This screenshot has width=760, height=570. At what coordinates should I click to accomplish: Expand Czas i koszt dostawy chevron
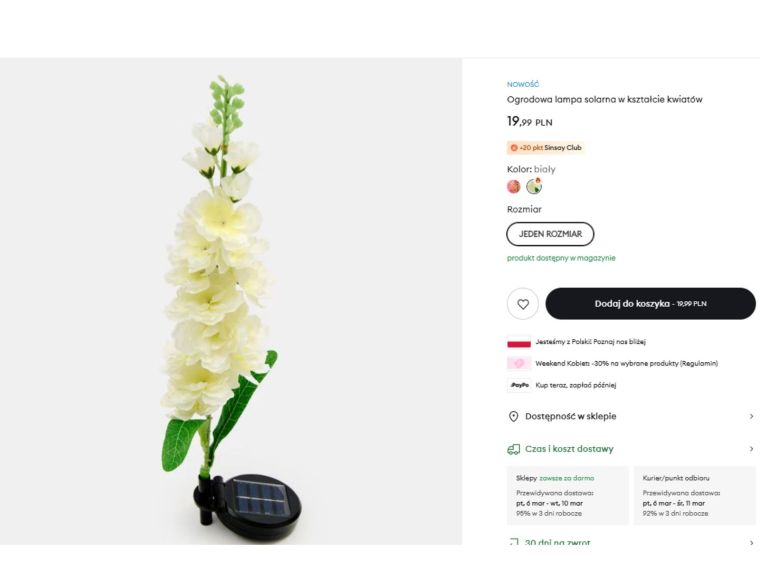pyautogui.click(x=751, y=449)
